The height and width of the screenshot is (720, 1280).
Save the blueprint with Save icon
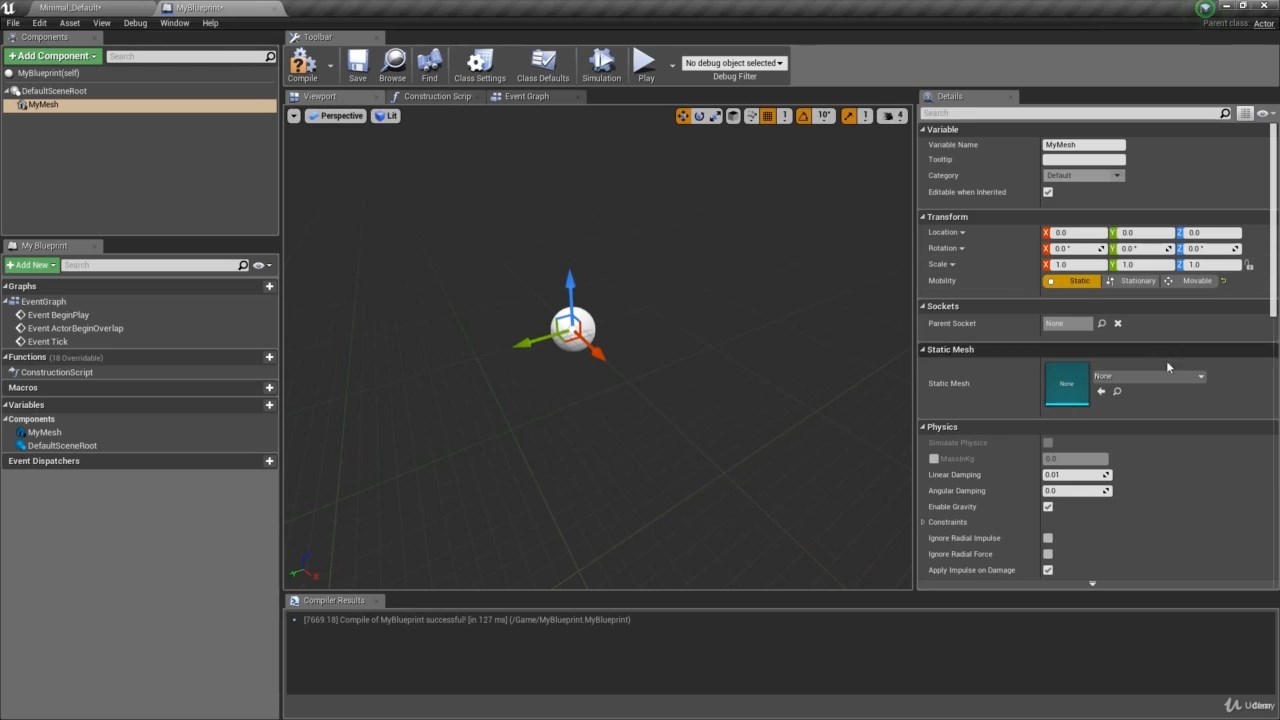click(x=357, y=64)
